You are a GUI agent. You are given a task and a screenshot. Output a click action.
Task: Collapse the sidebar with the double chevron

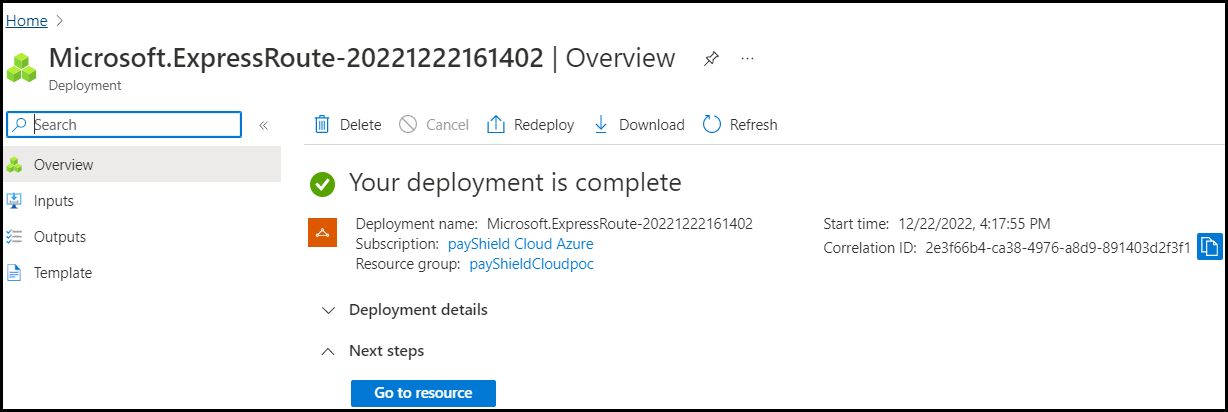264,125
